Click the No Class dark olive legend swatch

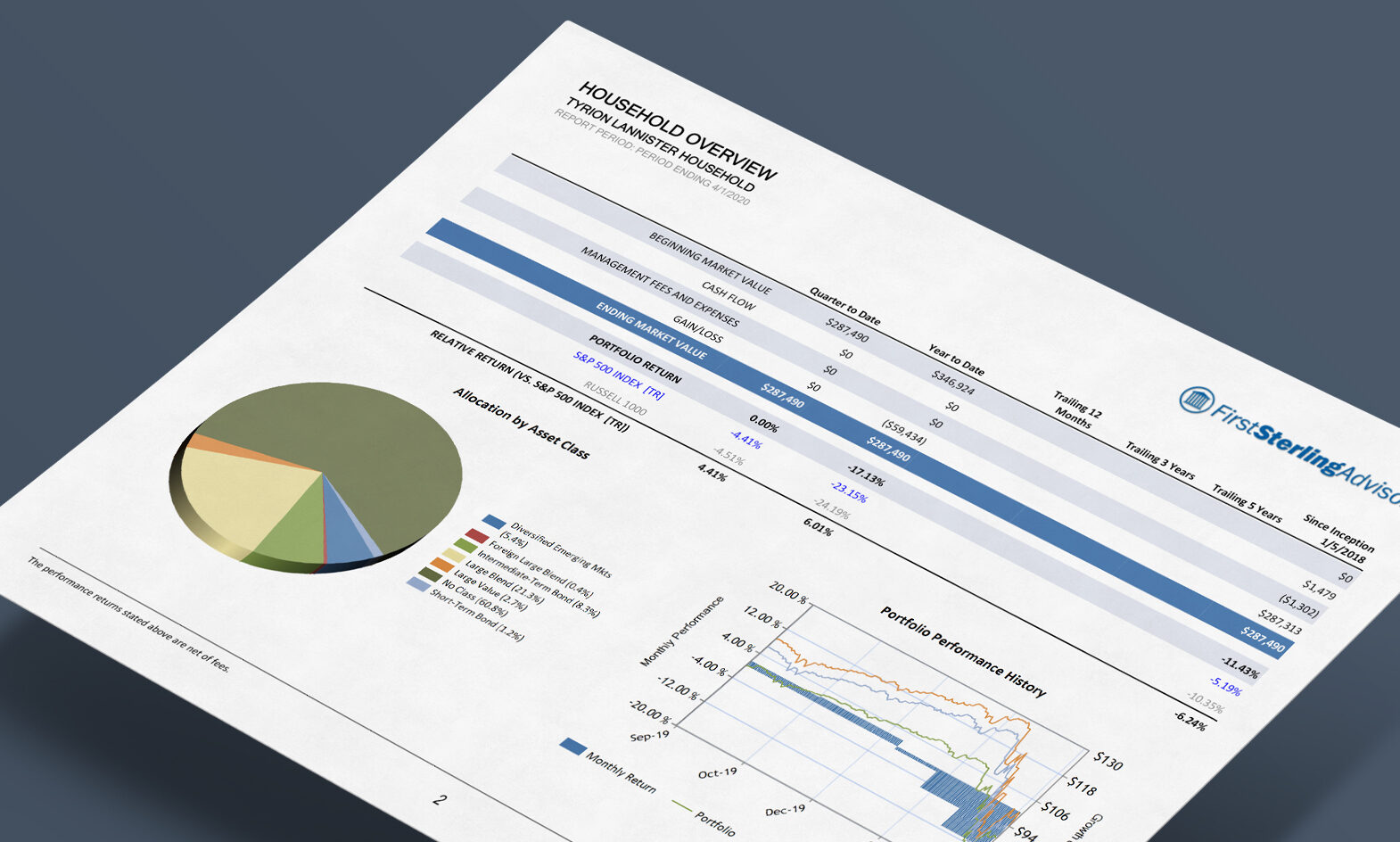430,575
